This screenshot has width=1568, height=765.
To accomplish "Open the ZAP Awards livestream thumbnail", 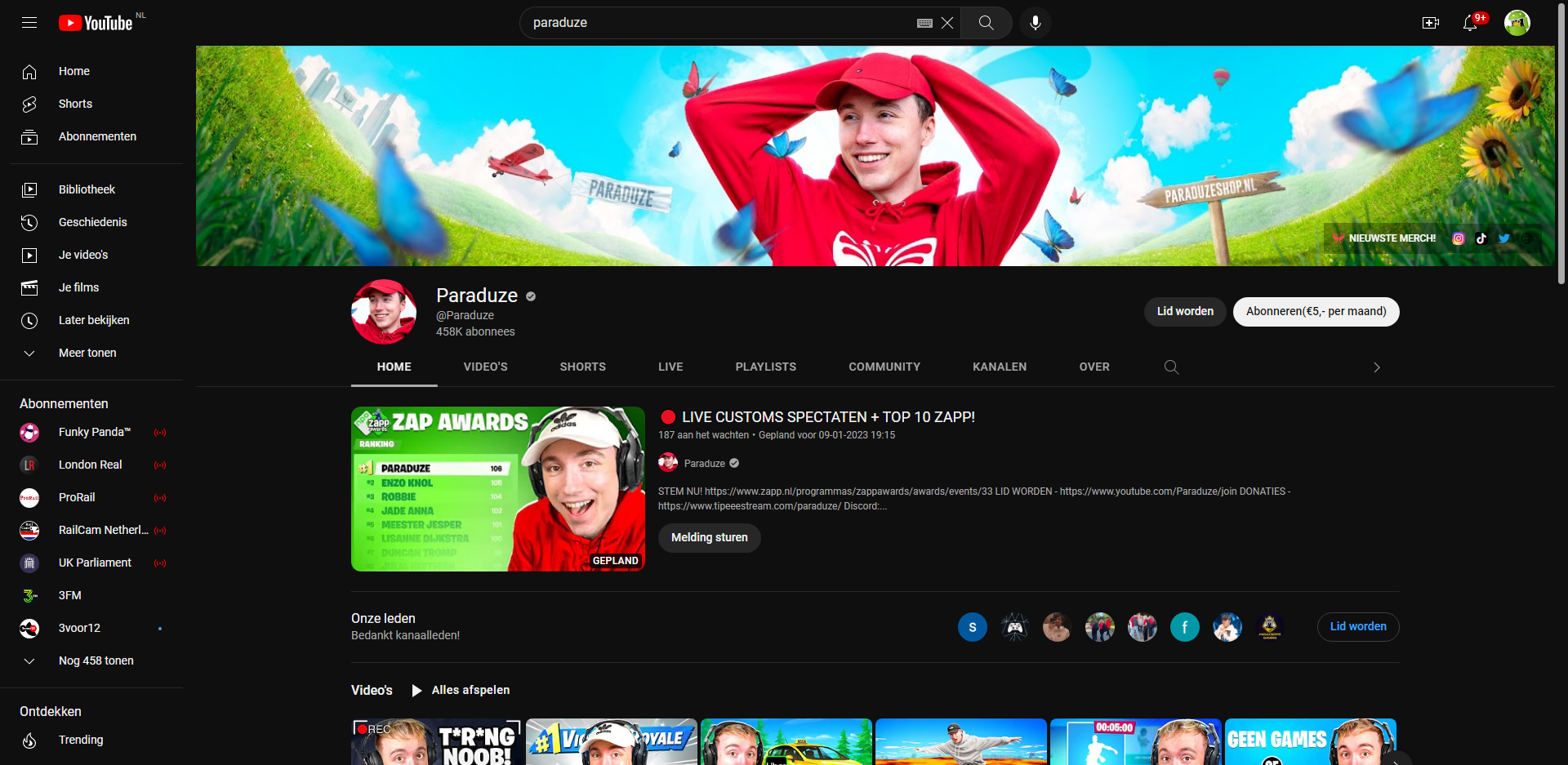I will click(497, 489).
